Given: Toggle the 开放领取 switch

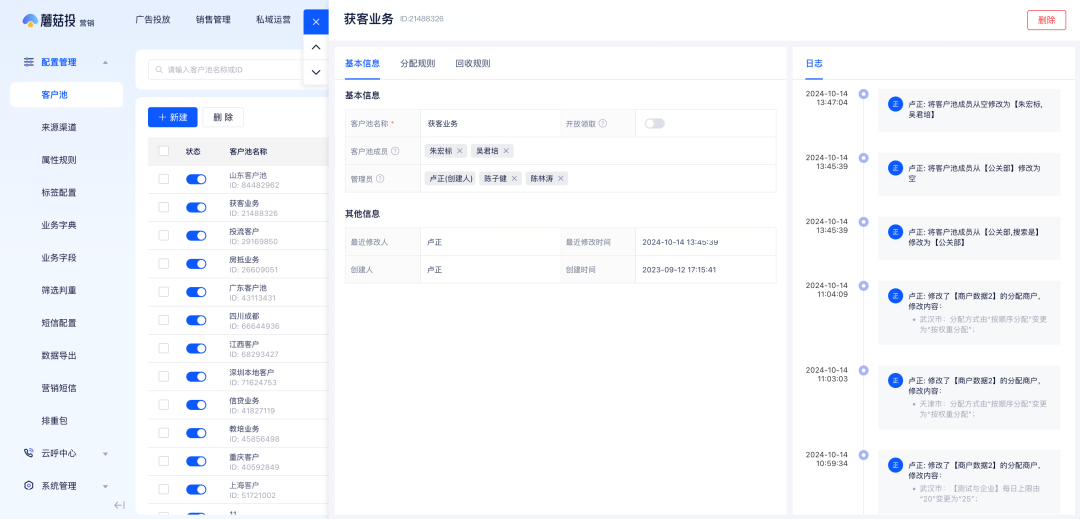Looking at the screenshot, I should pyautogui.click(x=654, y=124).
